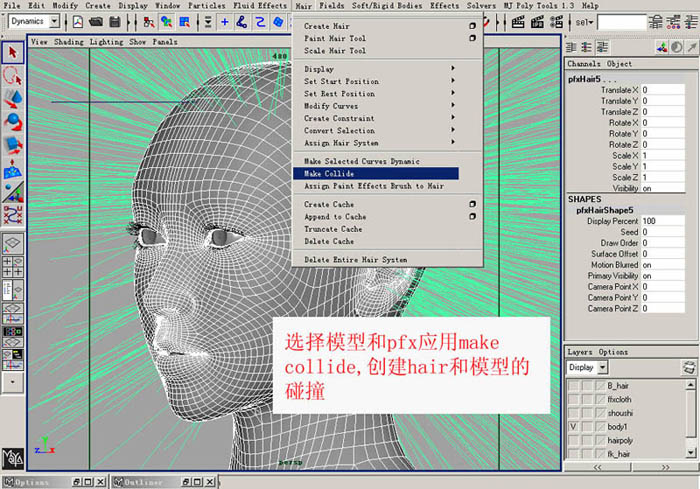Viewport: 700px width, 489px height.
Task: Toggle visibility box of fk_hair layer
Action: pos(573,454)
